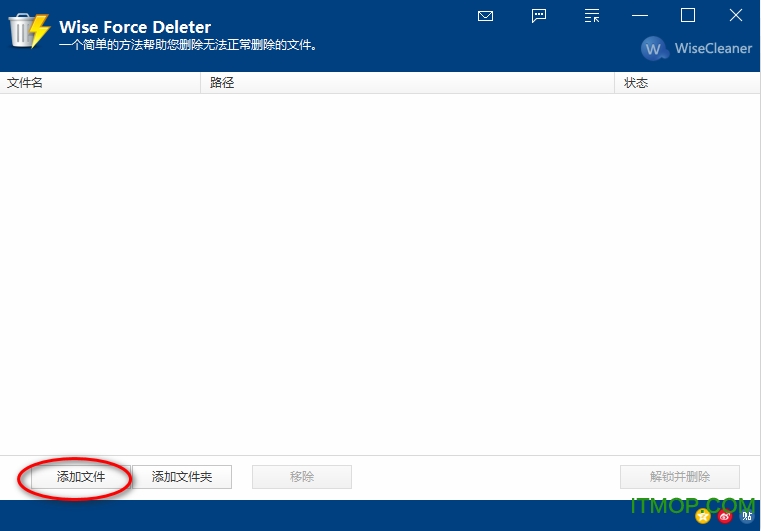761x531 pixels.
Task: Maximize the Wise Force Deleter window
Action: pos(688,16)
